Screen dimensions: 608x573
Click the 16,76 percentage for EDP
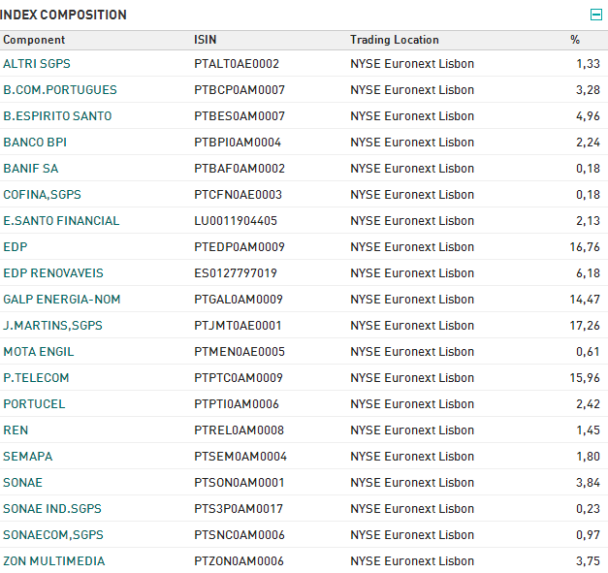[585, 247]
